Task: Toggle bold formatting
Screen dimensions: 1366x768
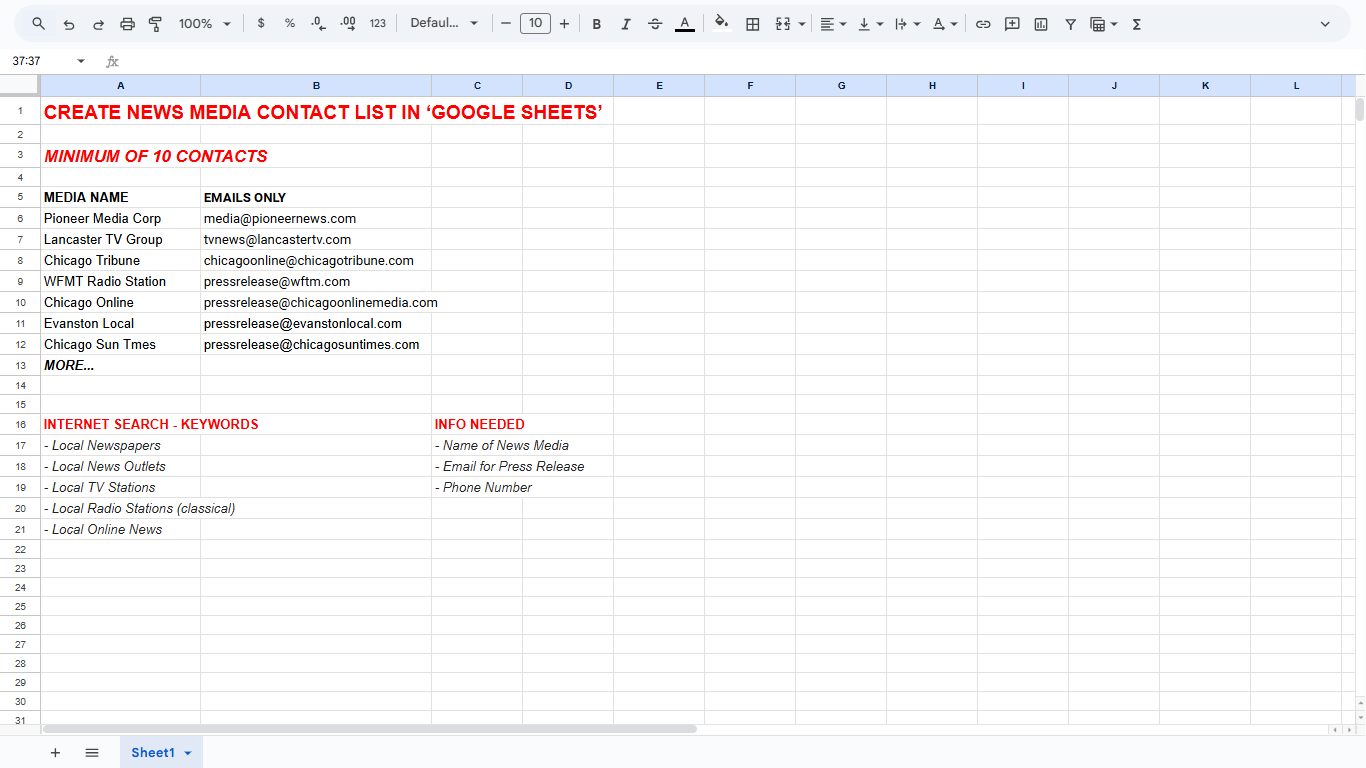Action: (x=597, y=24)
